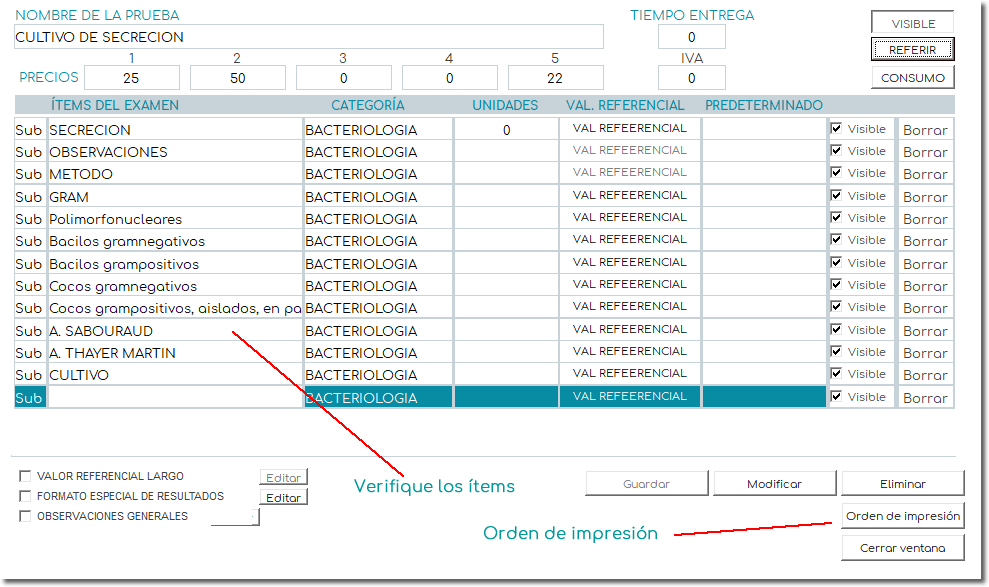Enable VALOR REFERENCIAL LARGO checkbox
The height and width of the screenshot is (587, 989).
click(26, 476)
